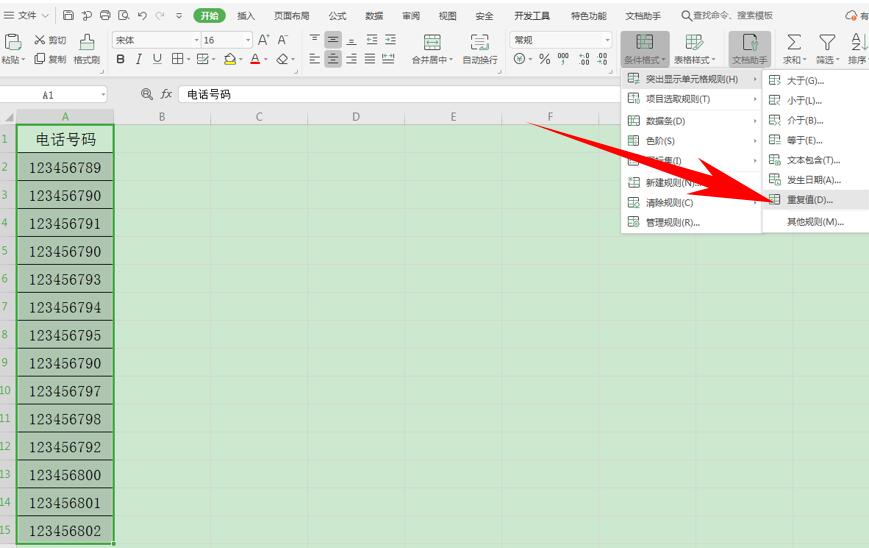Click the Document Helper (文档助手) ribbon button
The height and width of the screenshot is (548, 869).
tap(749, 49)
